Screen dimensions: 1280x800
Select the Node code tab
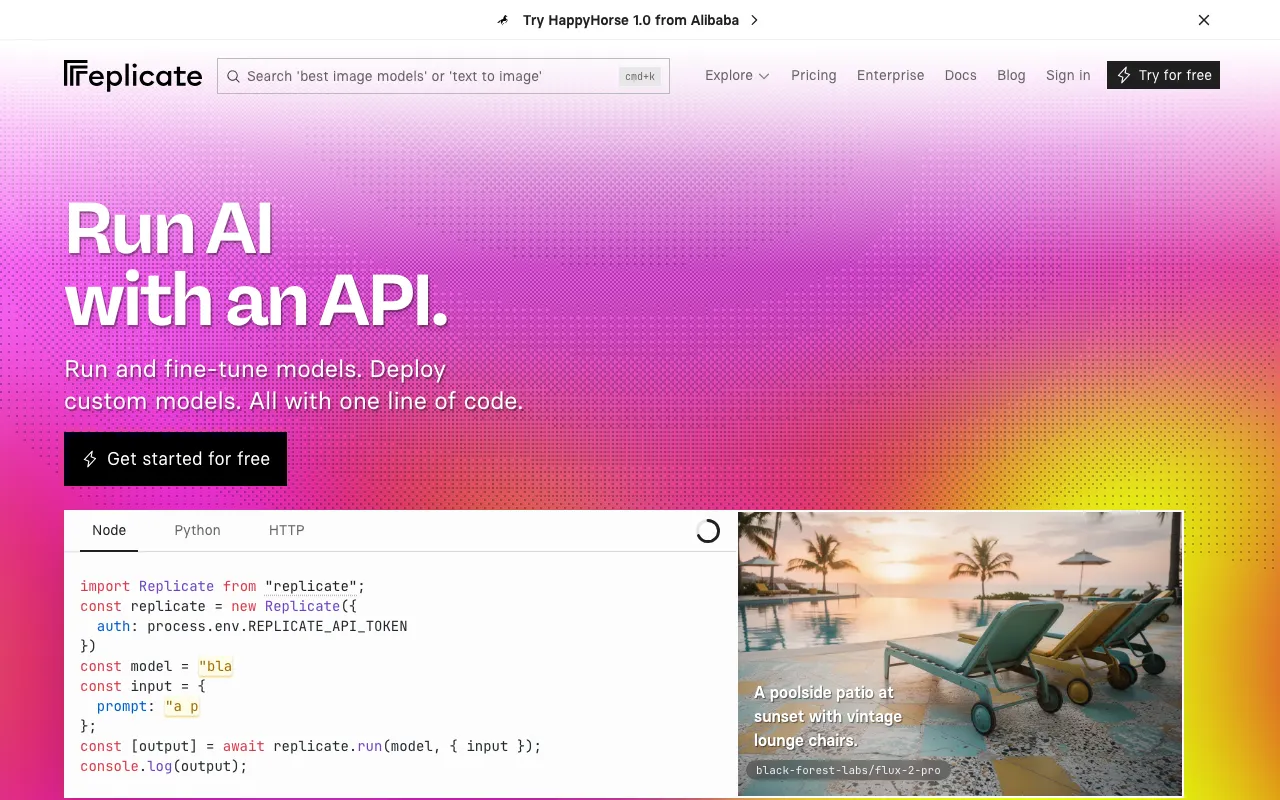[109, 530]
